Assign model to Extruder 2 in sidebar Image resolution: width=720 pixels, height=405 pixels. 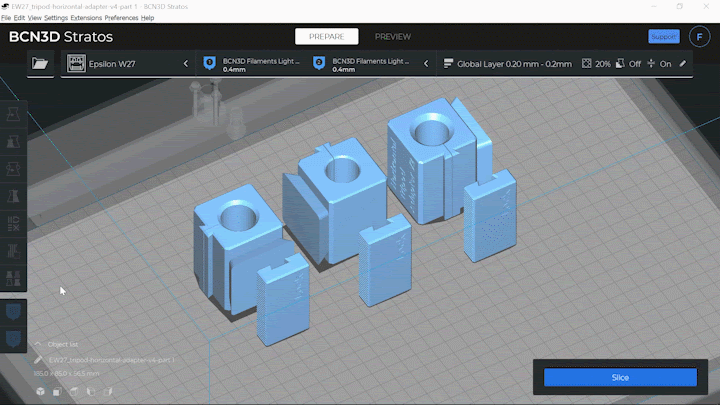coord(13,339)
